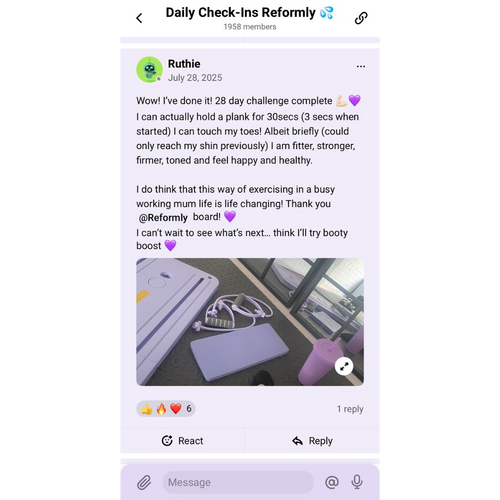Select the fire reaction emoji
Image resolution: width=500 pixels, height=500 pixels.
pyautogui.click(x=161, y=409)
